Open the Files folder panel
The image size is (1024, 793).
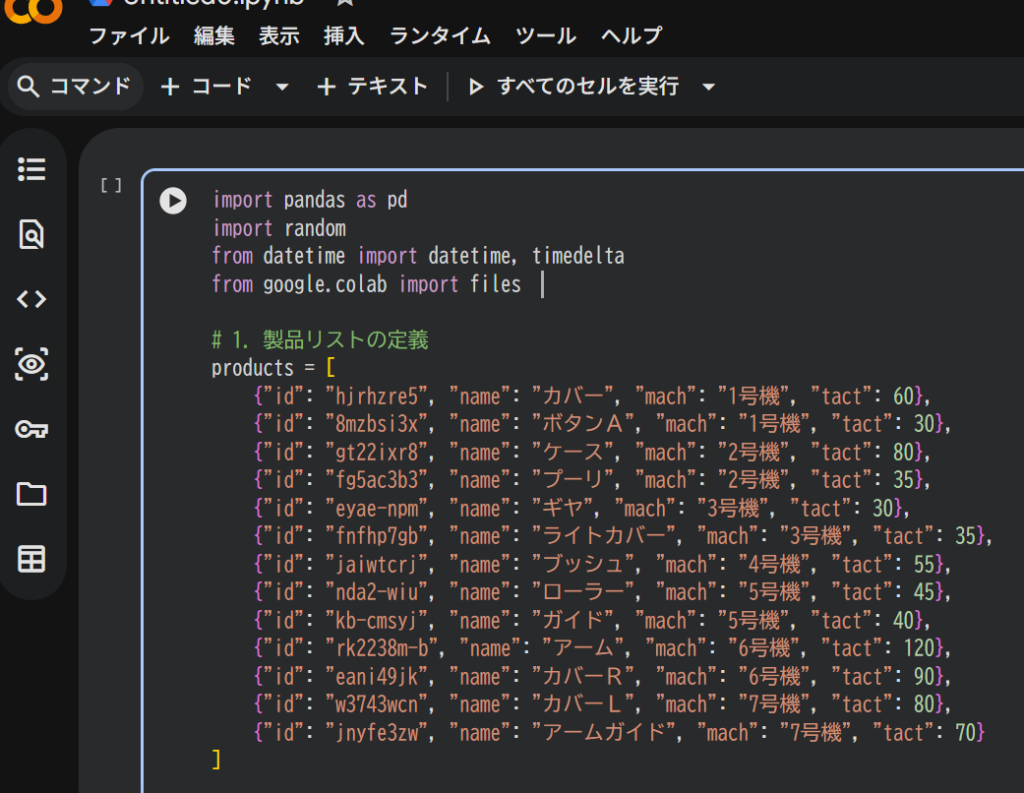point(32,494)
